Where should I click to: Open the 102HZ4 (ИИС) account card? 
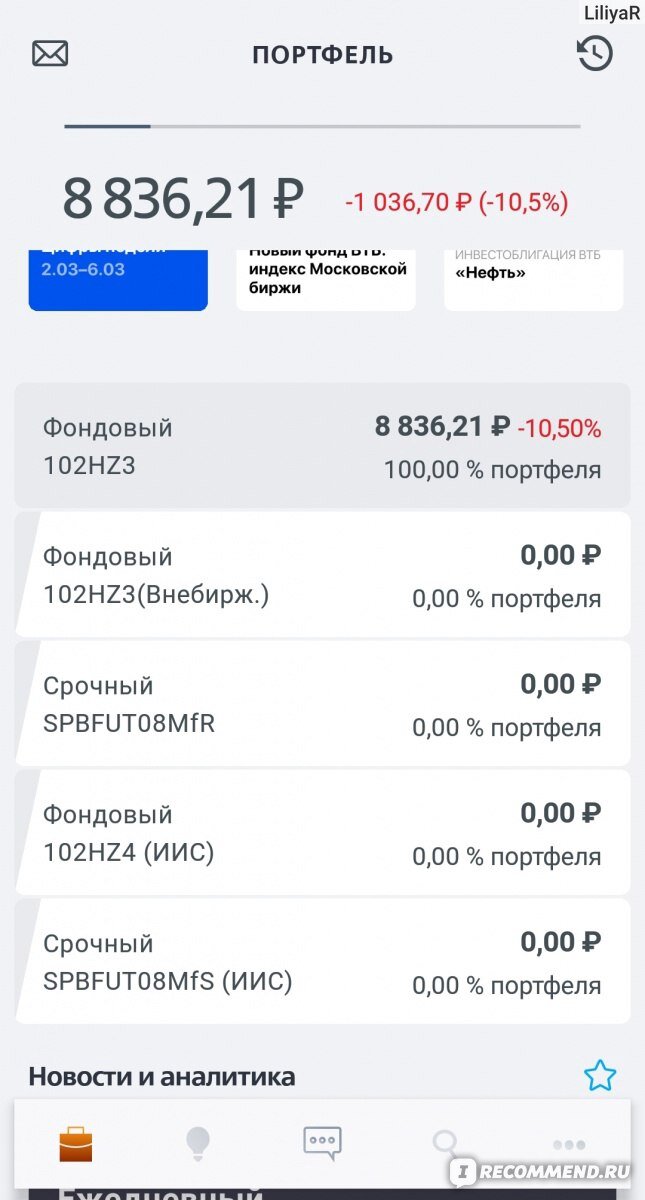tap(322, 832)
